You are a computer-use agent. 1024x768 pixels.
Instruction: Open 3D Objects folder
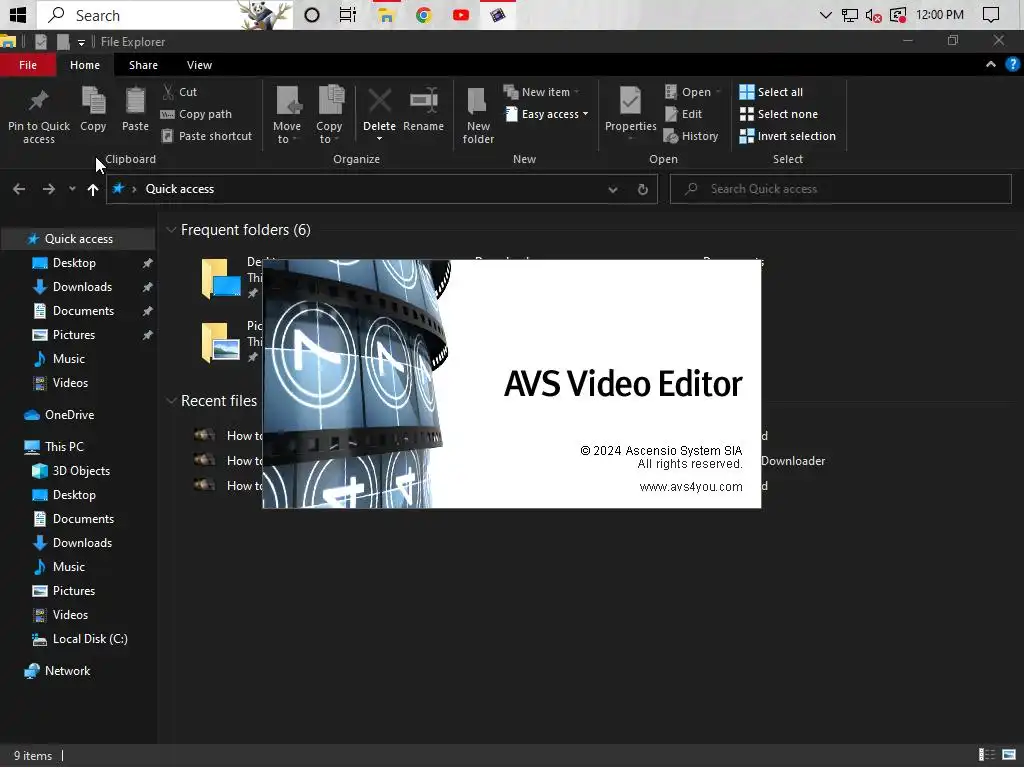(x=81, y=471)
